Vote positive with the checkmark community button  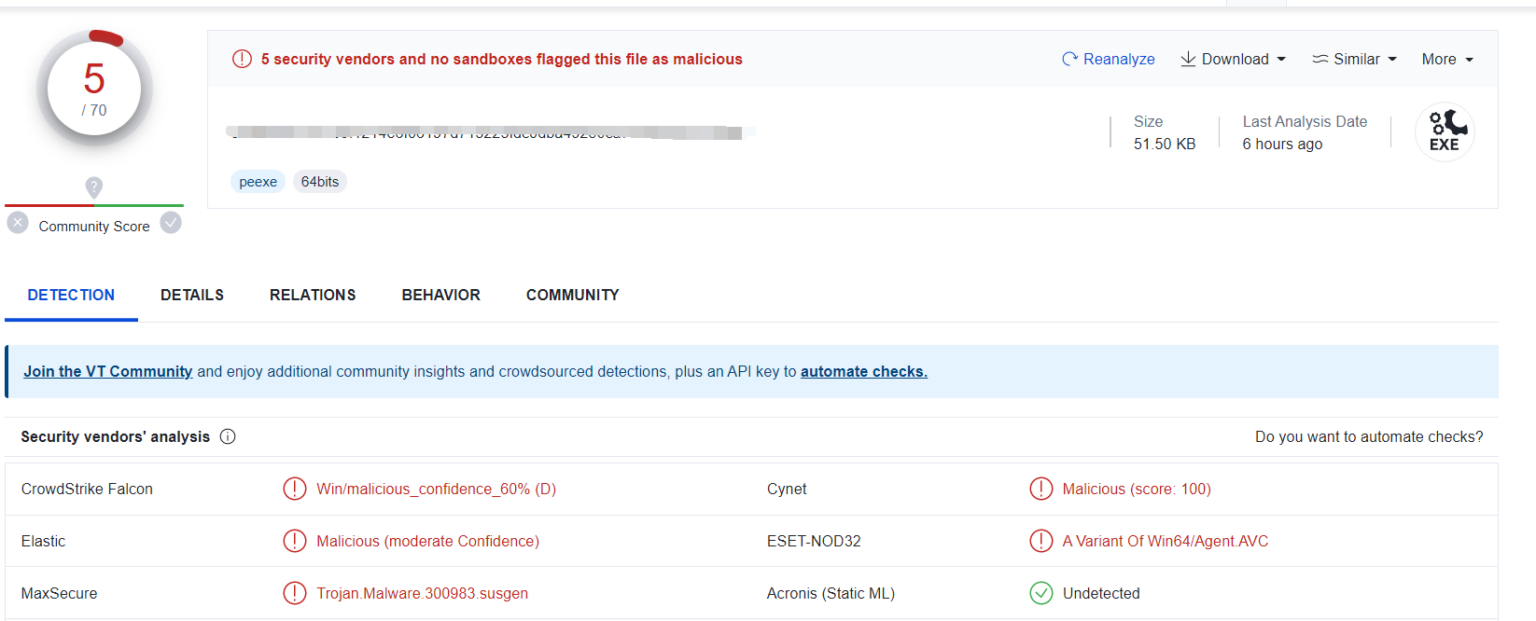(x=171, y=223)
